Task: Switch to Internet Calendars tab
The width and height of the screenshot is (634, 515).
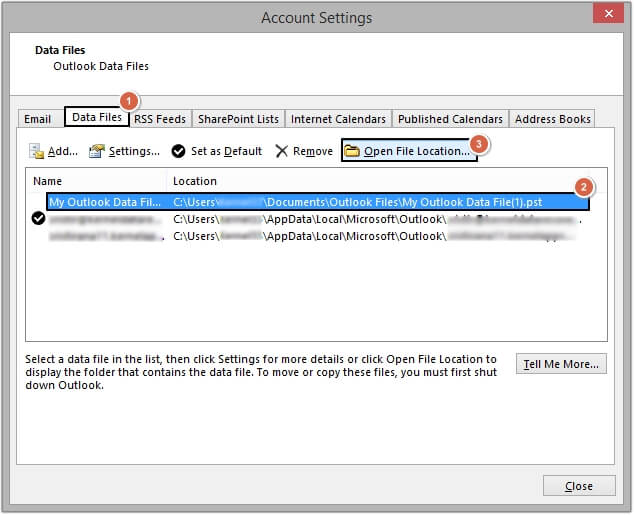Action: pyautogui.click(x=338, y=119)
